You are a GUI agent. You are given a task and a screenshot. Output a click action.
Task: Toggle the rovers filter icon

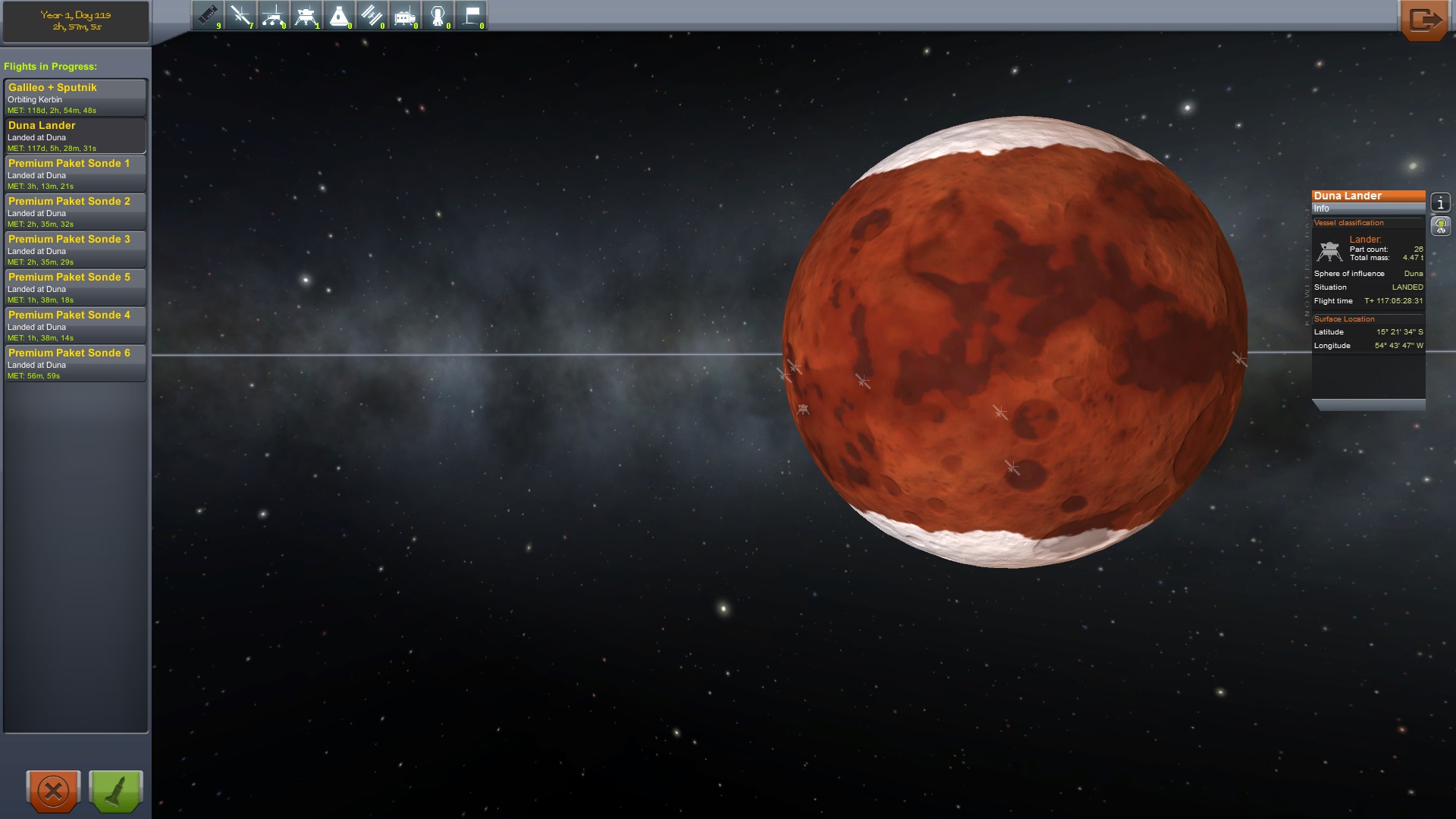273,15
